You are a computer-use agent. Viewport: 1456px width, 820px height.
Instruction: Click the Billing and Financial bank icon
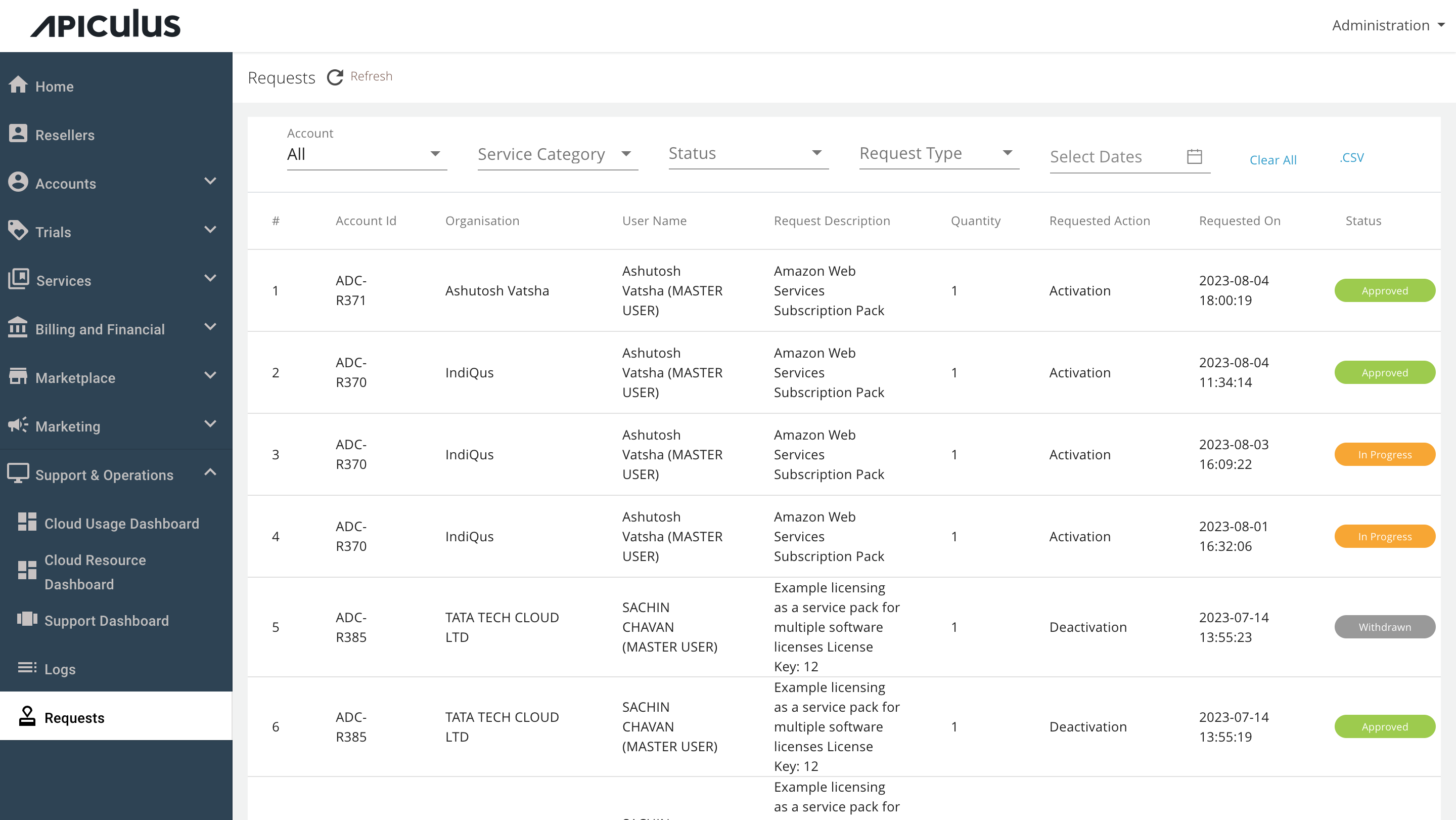pos(18,328)
